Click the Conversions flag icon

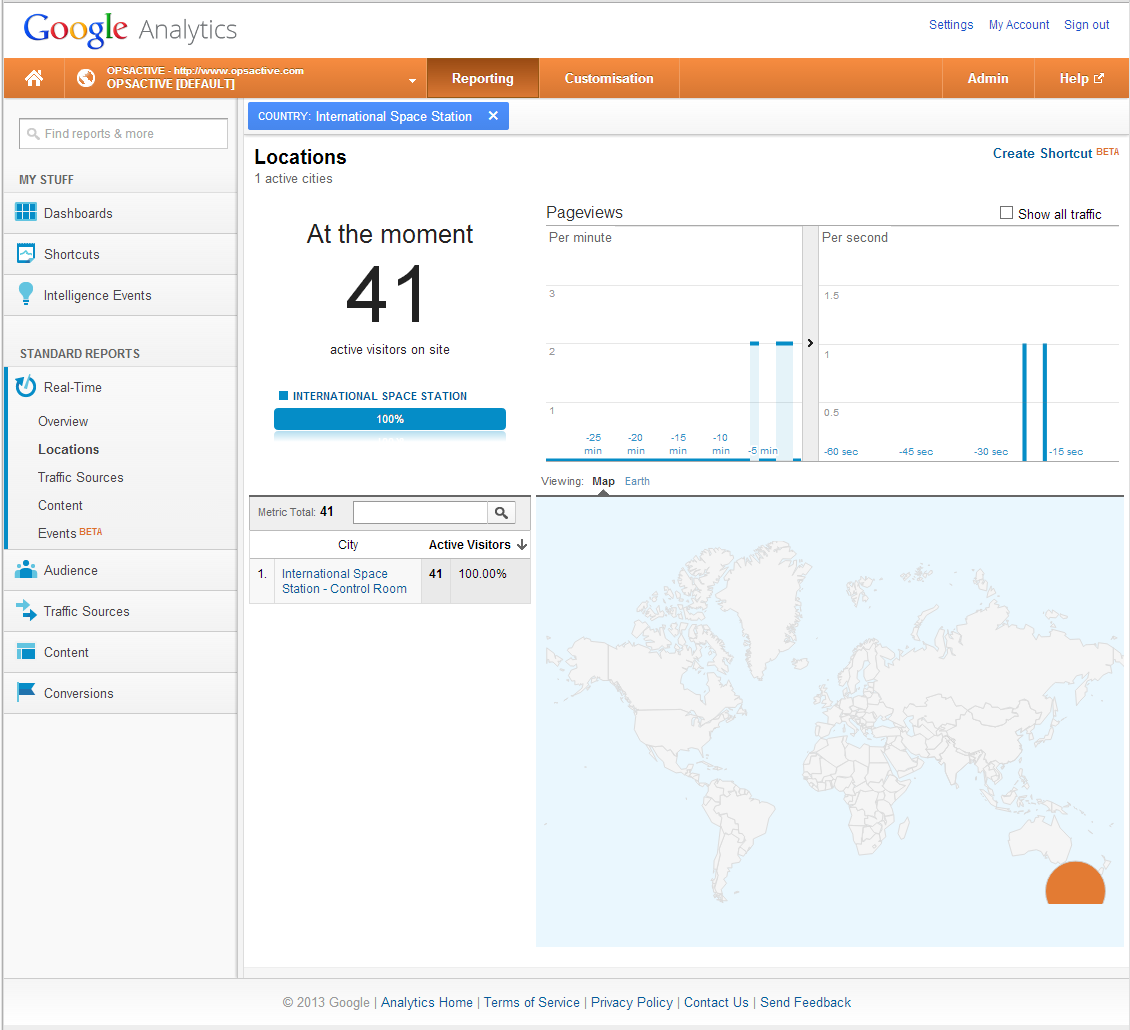(26, 692)
